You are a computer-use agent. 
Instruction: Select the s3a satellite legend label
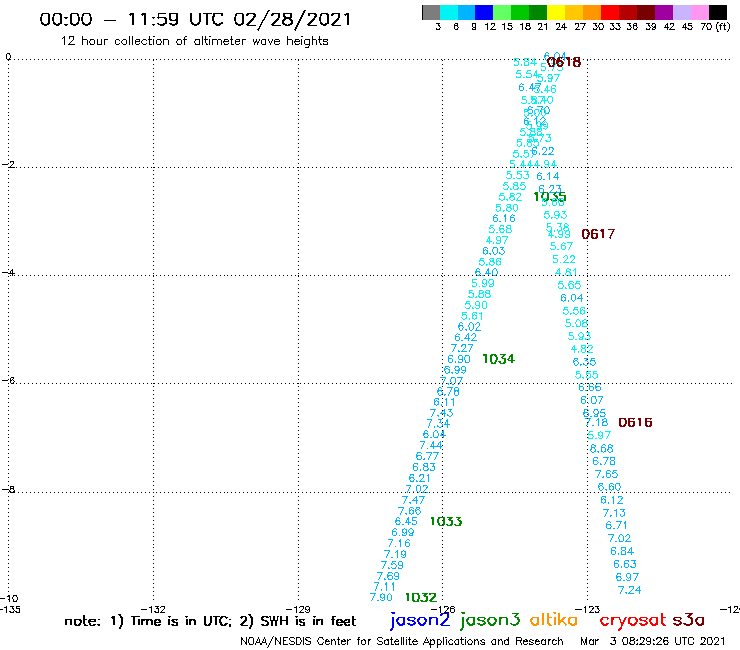[689, 620]
